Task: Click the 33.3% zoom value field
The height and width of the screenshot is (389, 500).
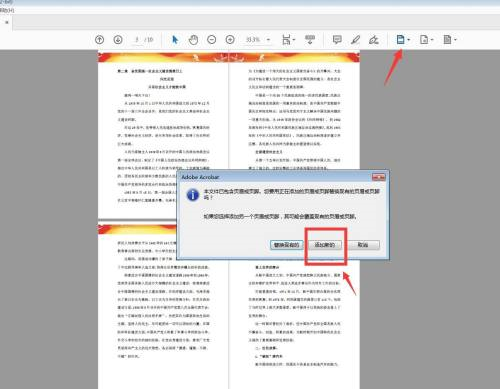Action: [253, 40]
